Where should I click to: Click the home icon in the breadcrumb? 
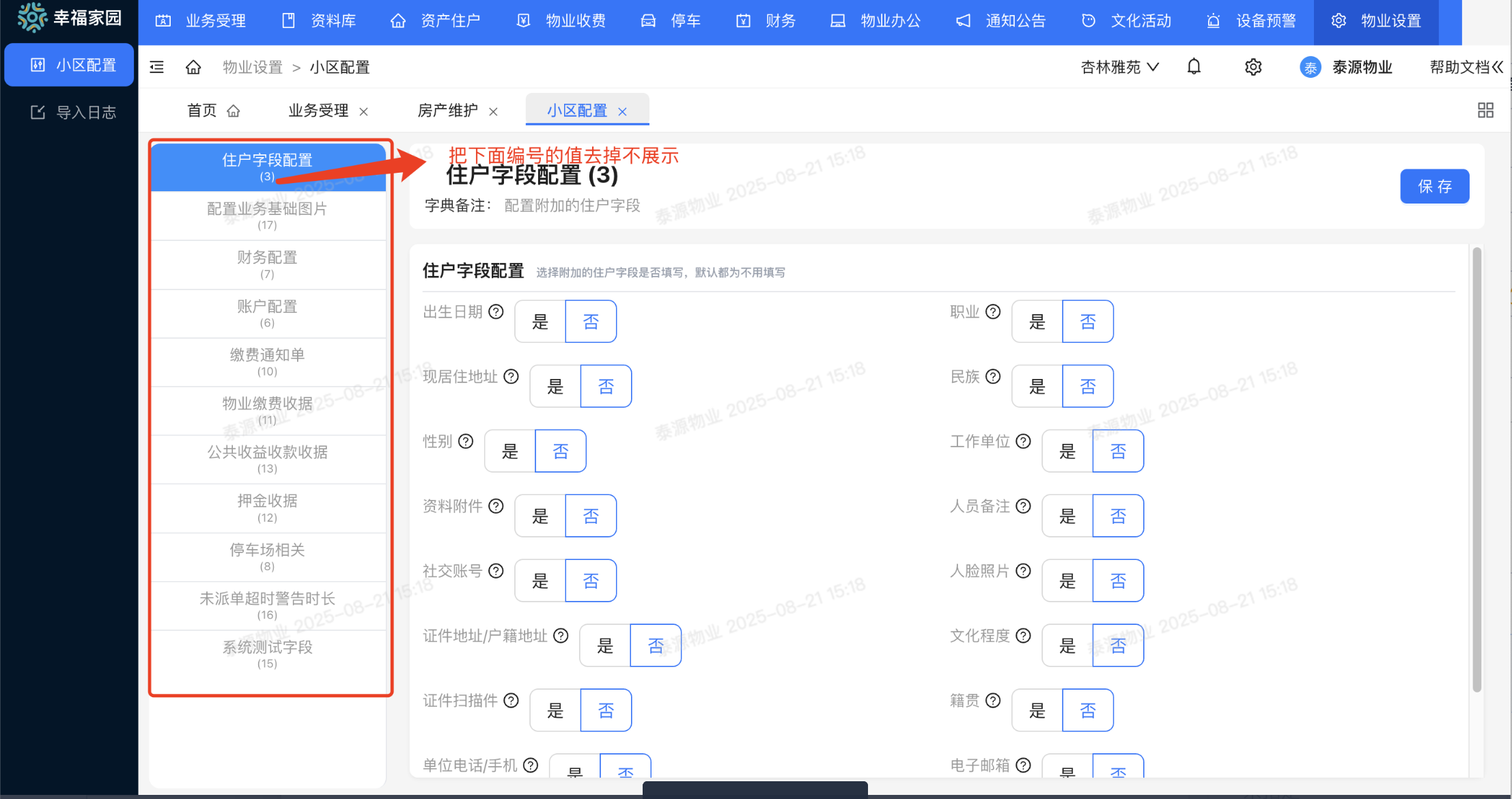[x=193, y=67]
